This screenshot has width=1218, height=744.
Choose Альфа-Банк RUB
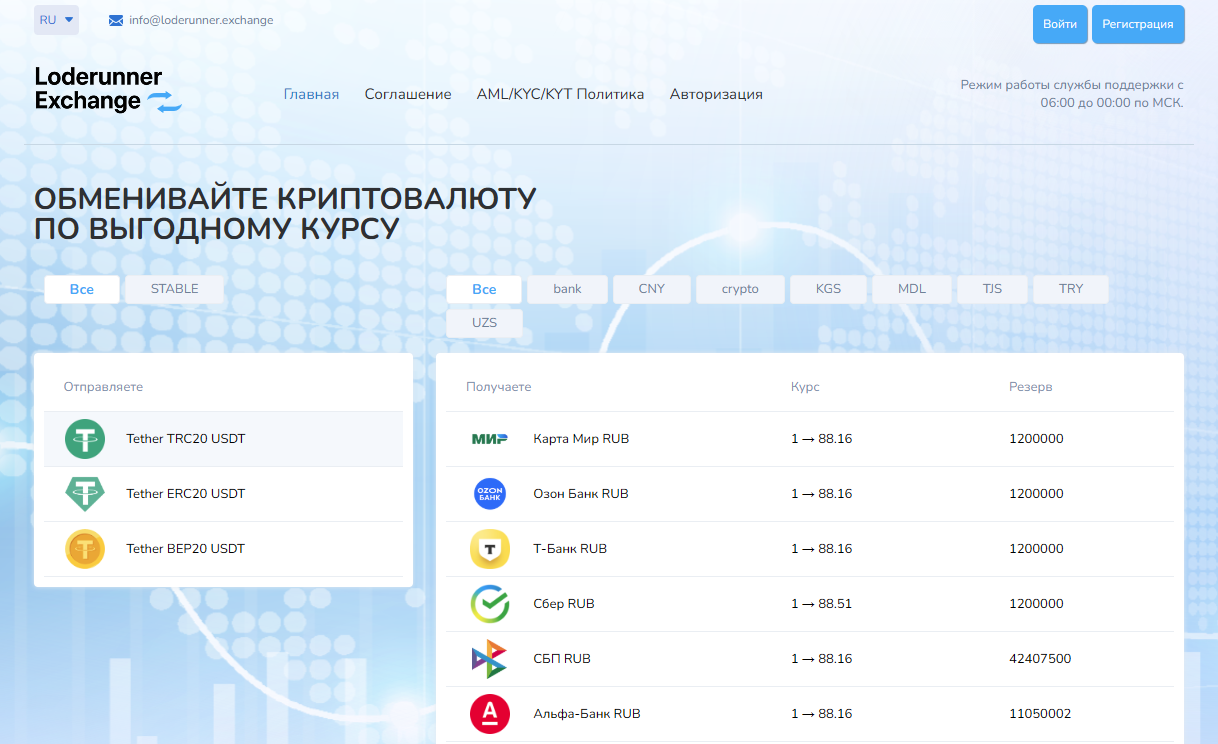pyautogui.click(x=587, y=714)
